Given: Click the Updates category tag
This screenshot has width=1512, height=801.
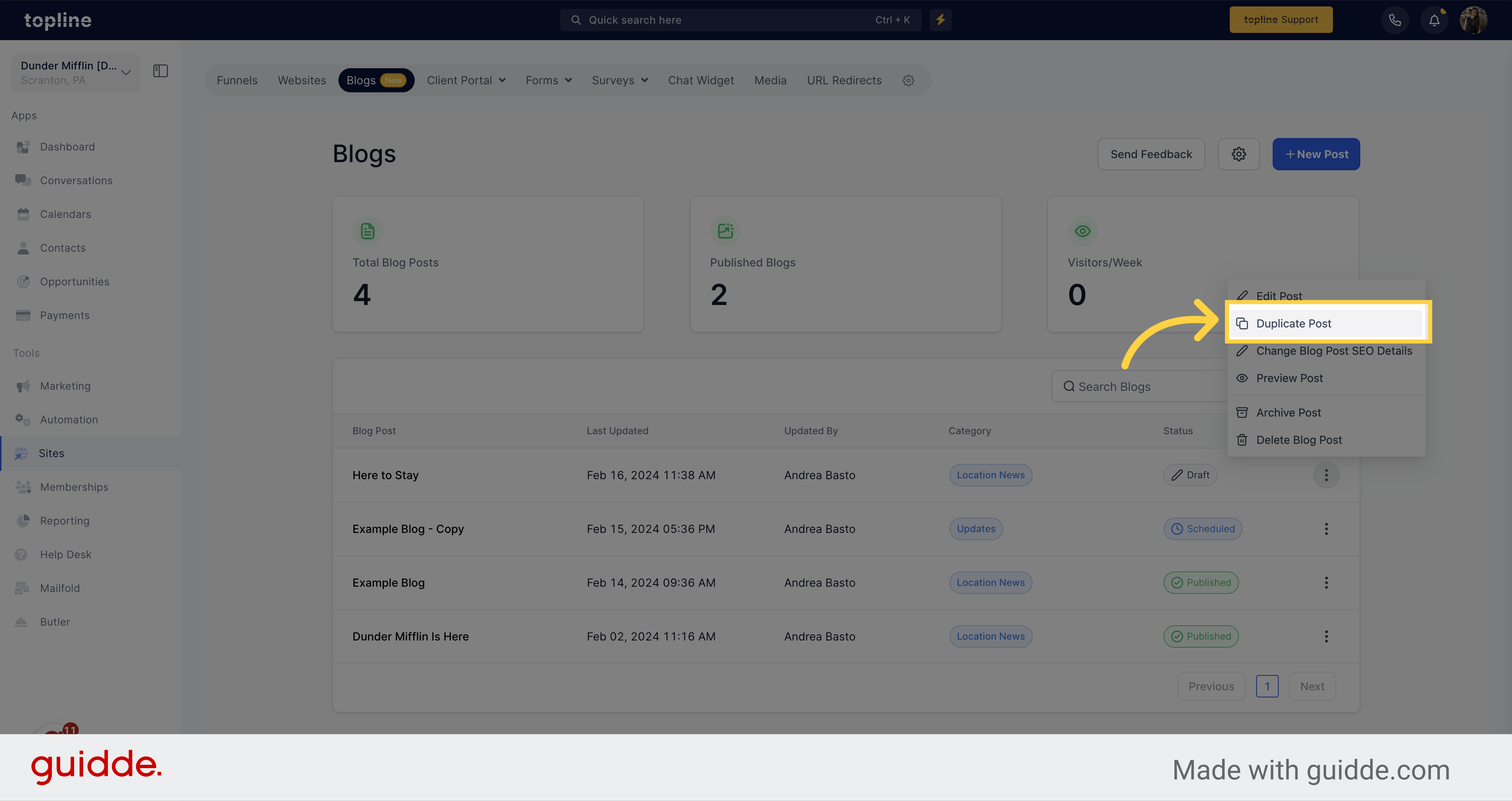Looking at the screenshot, I should [976, 529].
